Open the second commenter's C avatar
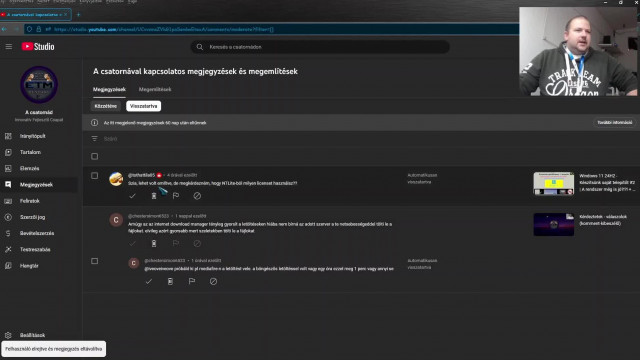This screenshot has width=640, height=360. [116, 220]
